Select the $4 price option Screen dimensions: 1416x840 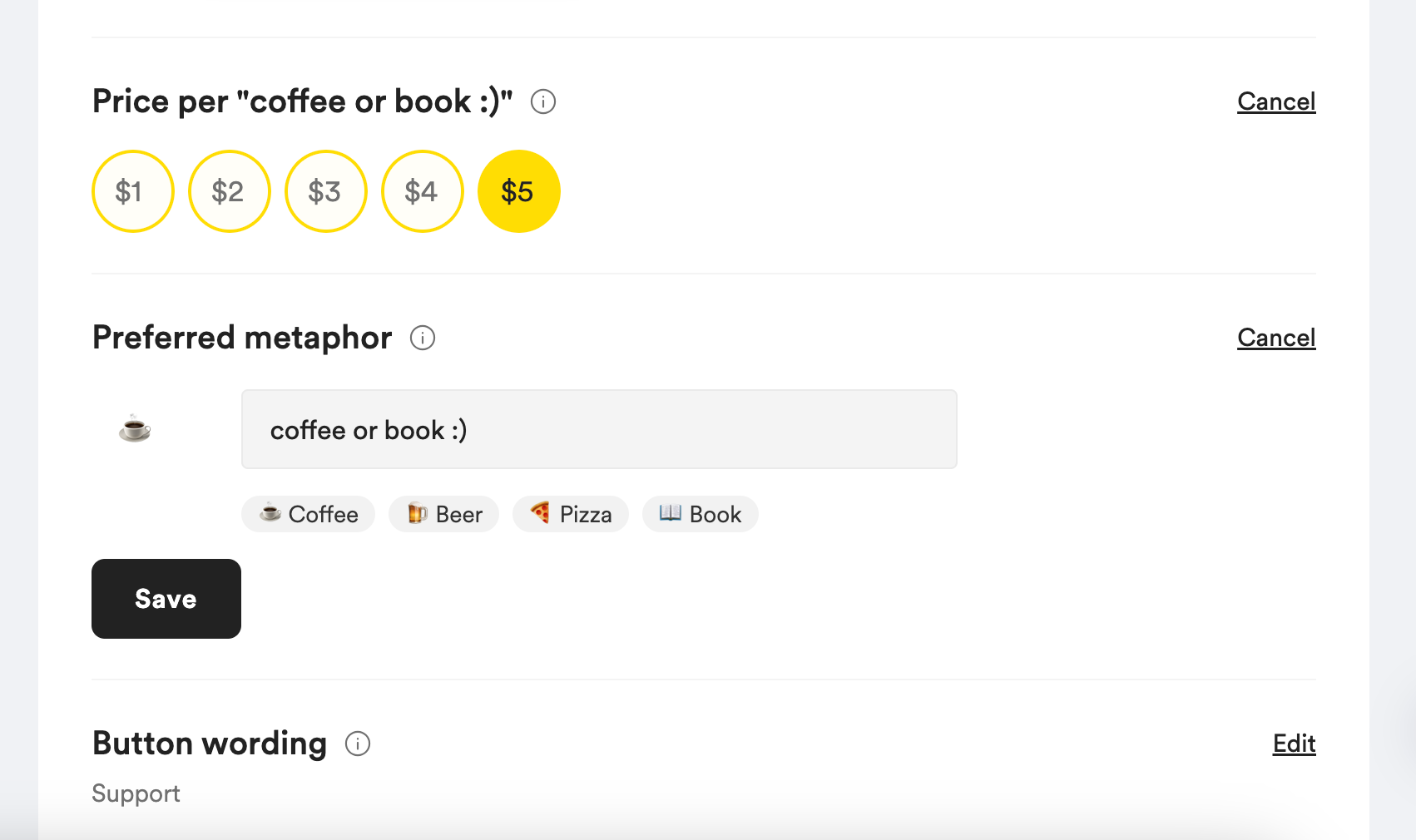click(x=422, y=190)
